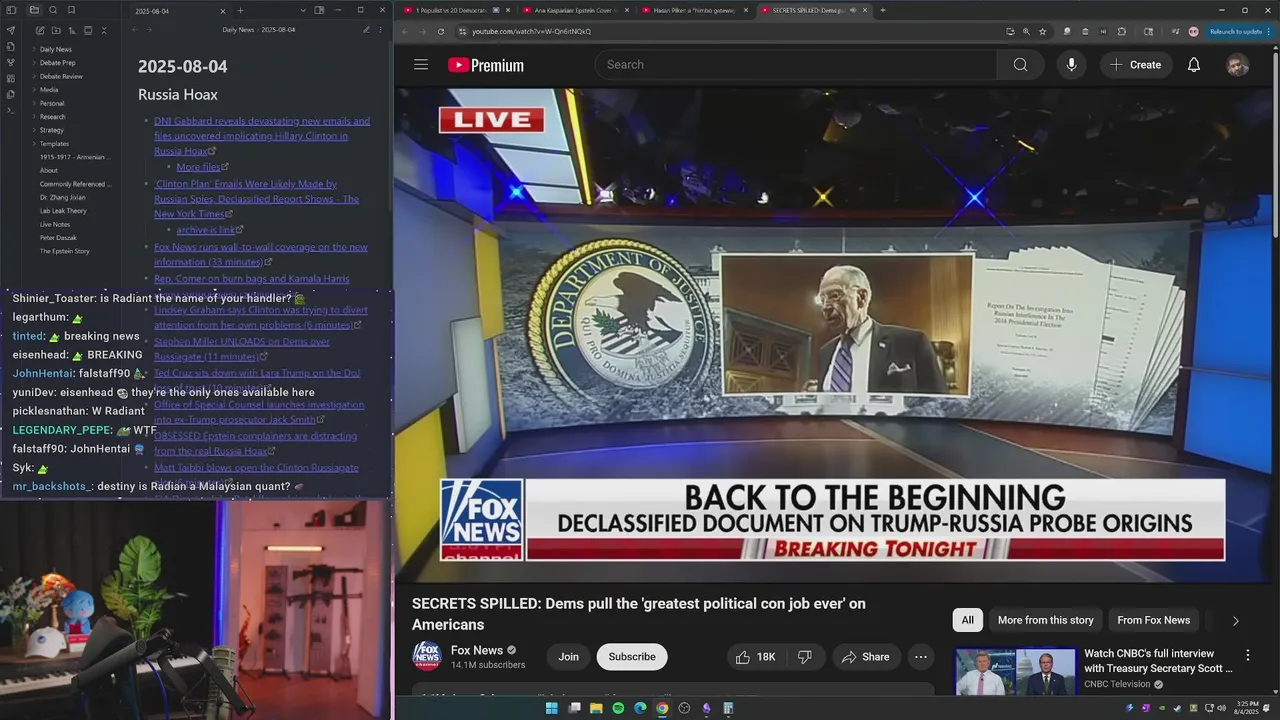This screenshot has width=1280, height=720.
Task: Open more options menu for the 2025-08-04 note
Action: [381, 30]
